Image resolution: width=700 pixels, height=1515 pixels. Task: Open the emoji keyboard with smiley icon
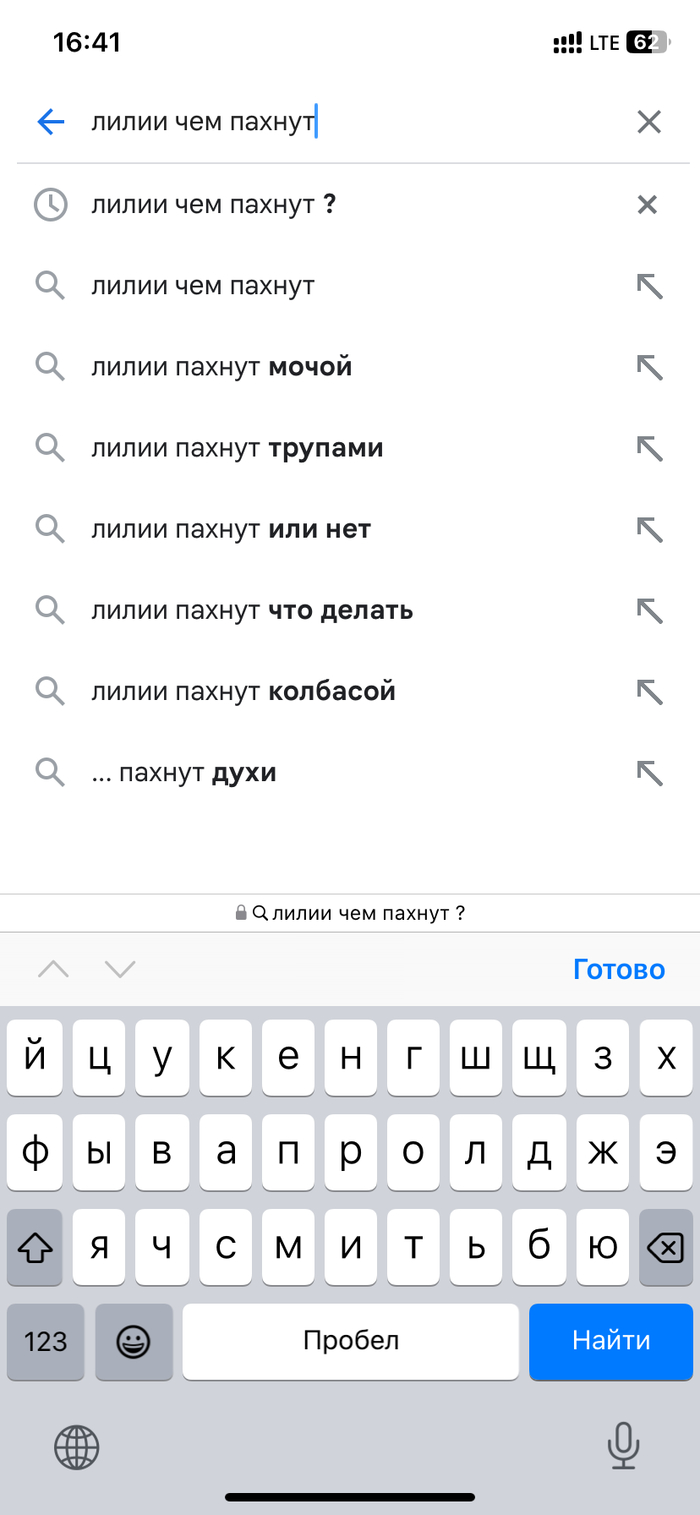133,1341
